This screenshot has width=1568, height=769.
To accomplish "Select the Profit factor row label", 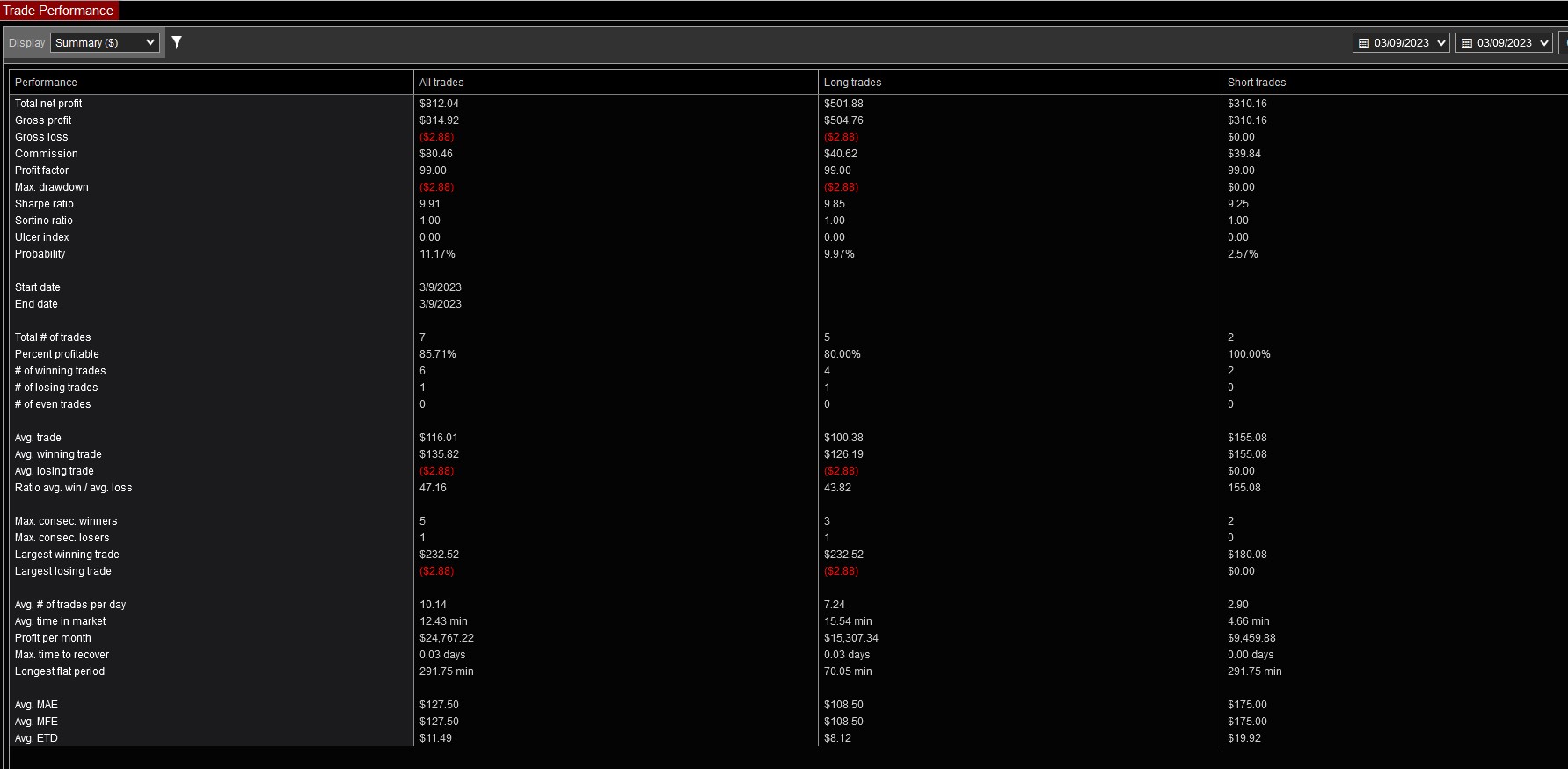I will tap(41, 170).
